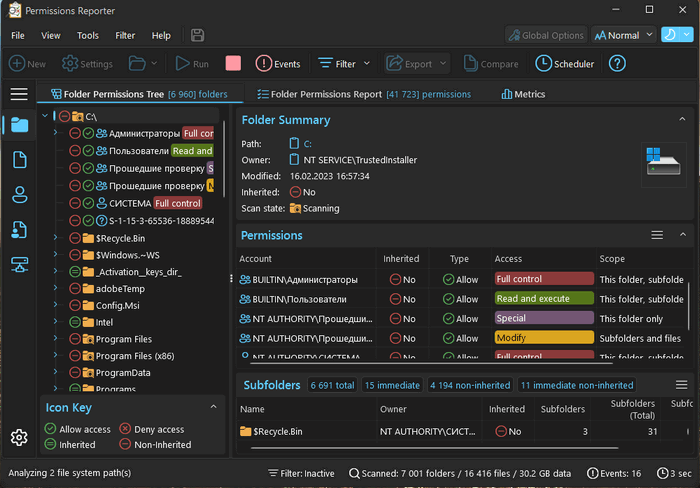This screenshot has height=488, width=700.
Task: Select the file document sidebar icon
Action: (x=19, y=160)
